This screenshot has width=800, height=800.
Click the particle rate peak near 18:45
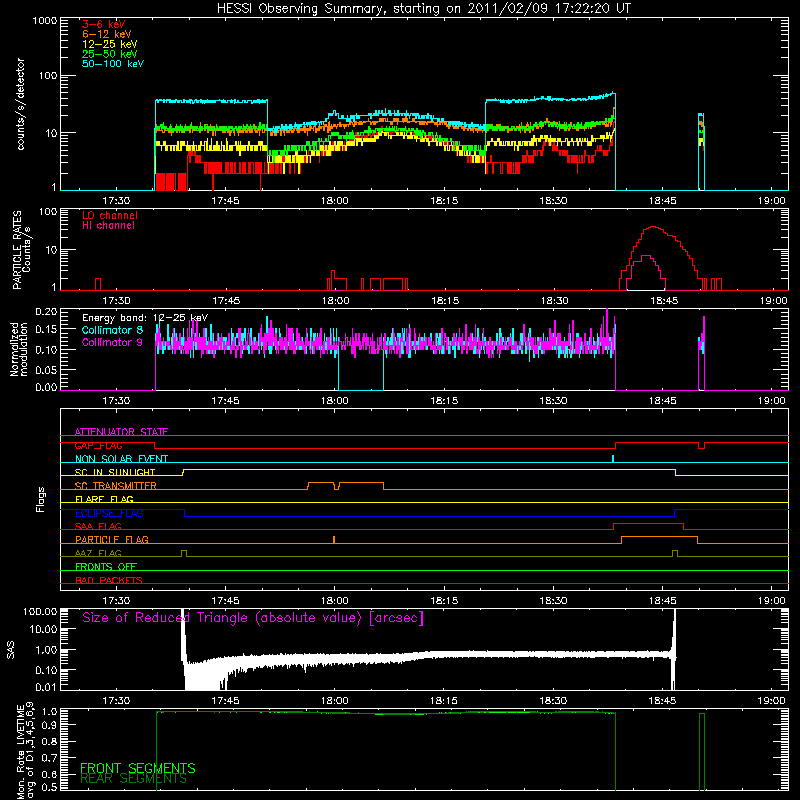(x=653, y=227)
